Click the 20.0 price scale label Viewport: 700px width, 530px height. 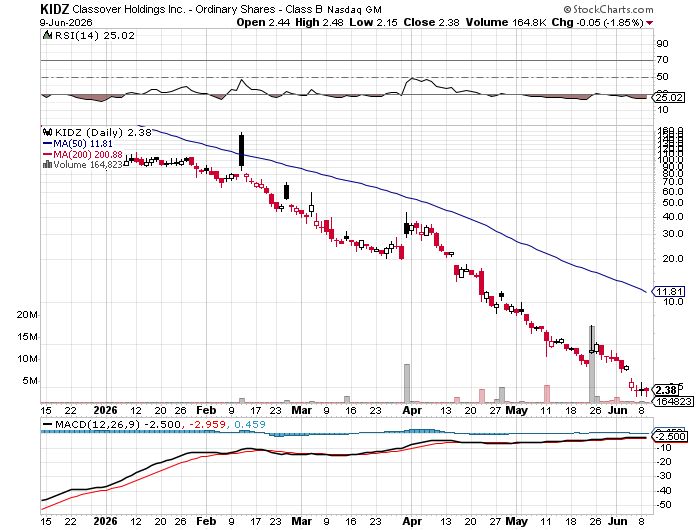pyautogui.click(x=673, y=259)
